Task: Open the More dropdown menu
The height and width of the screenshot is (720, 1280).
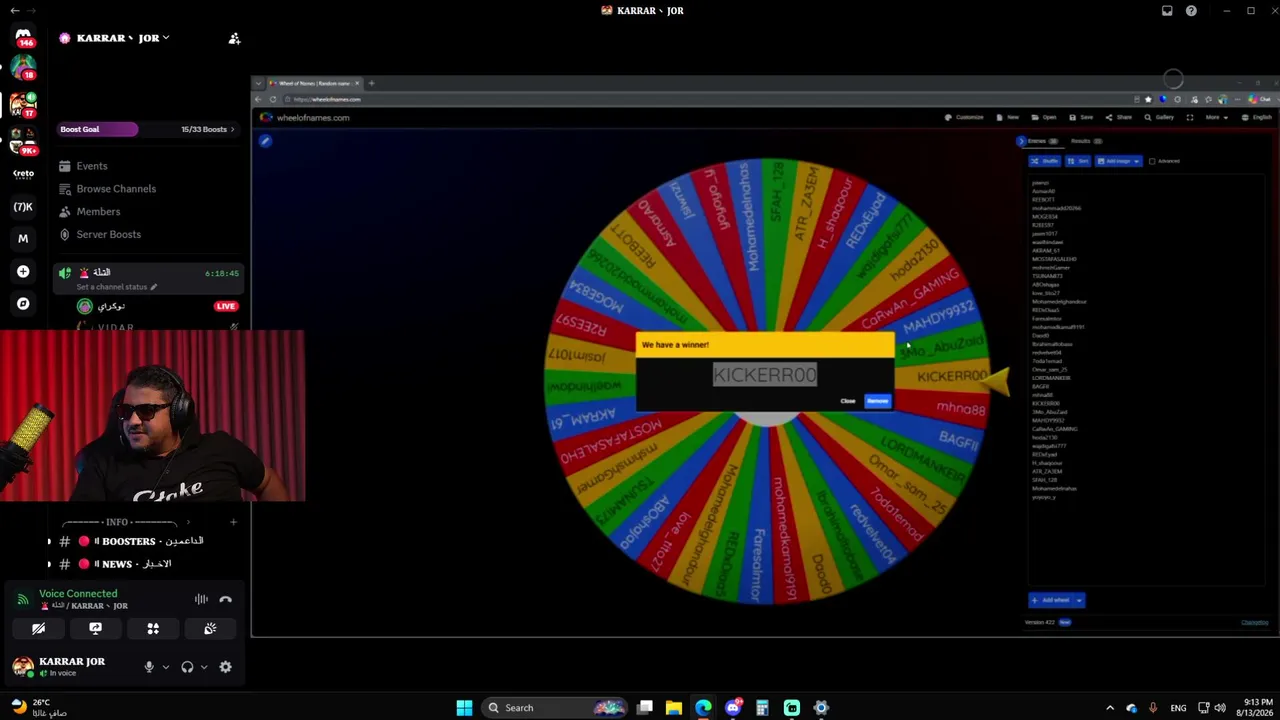Action: coord(1216,117)
